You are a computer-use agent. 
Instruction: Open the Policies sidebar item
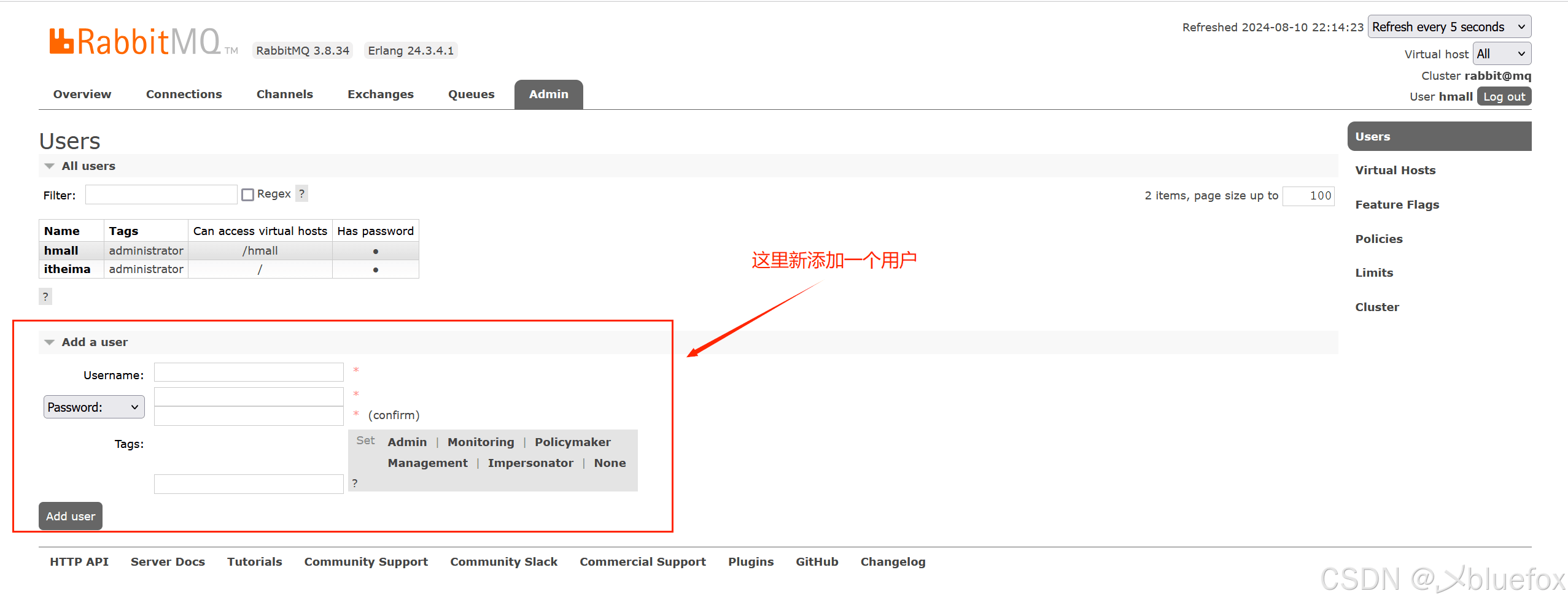tap(1379, 239)
